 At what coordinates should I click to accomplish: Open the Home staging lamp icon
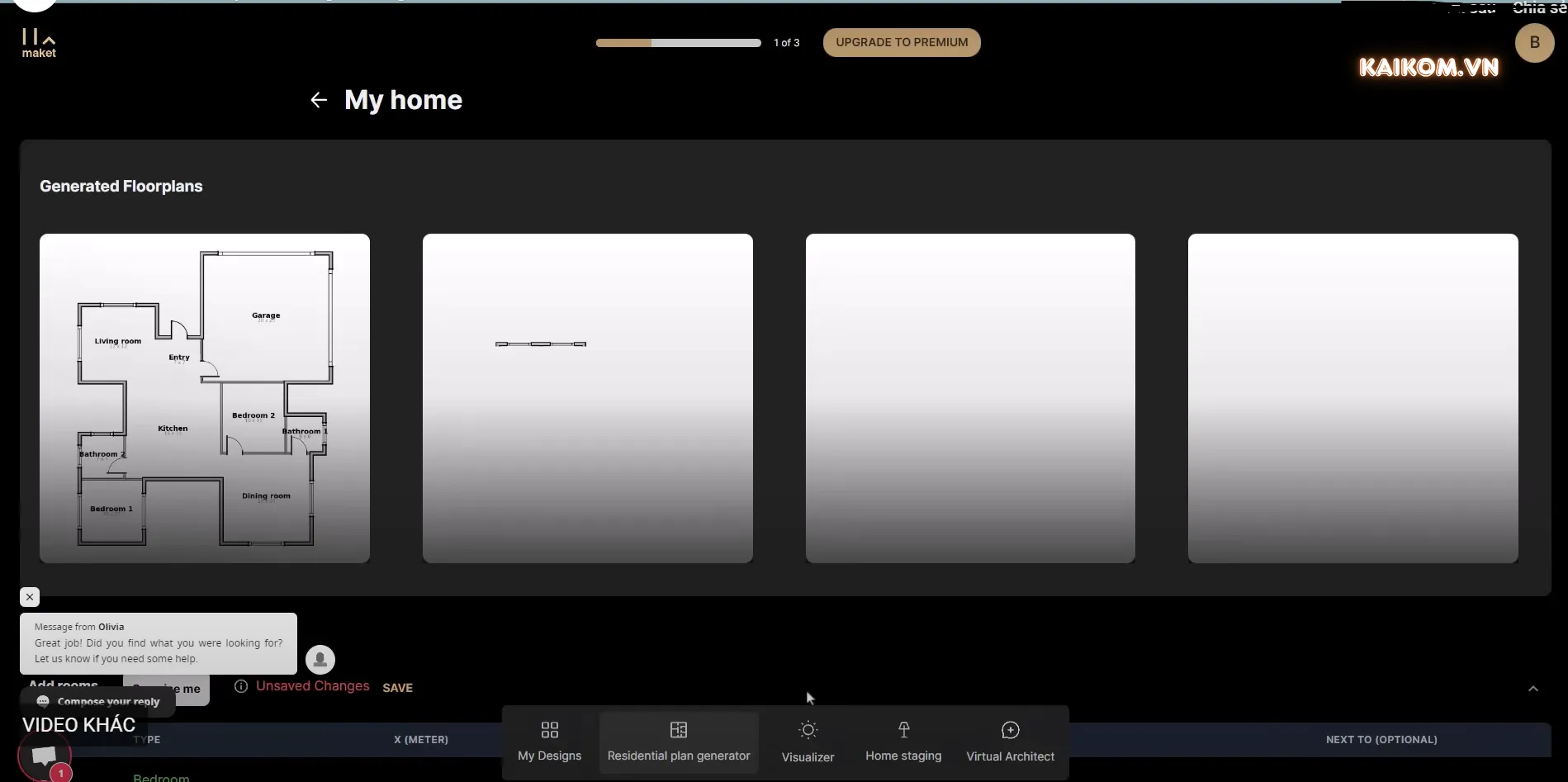click(903, 730)
